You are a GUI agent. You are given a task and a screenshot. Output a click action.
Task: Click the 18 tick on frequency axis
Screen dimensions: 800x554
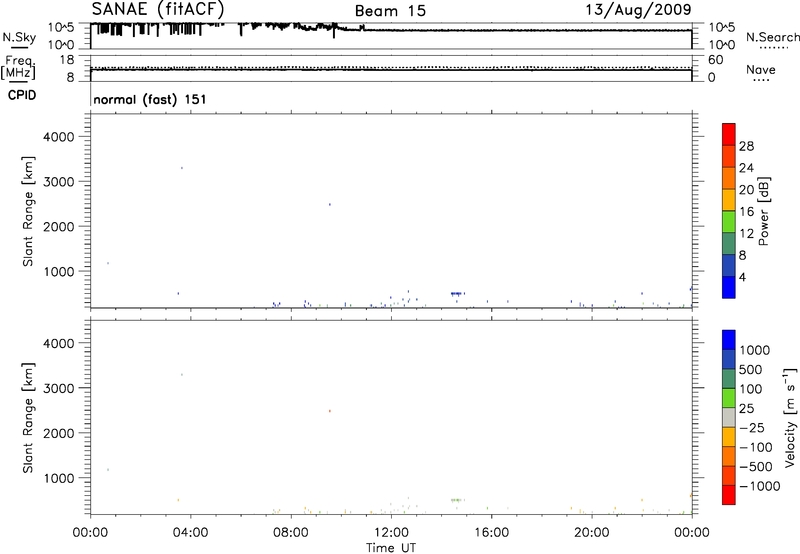67,60
